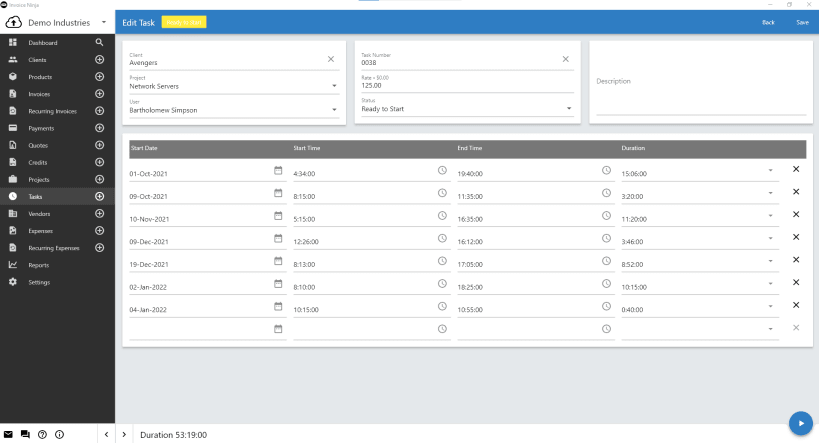819x443 pixels.
Task: Create new invoice via plus icon
Action: point(99,94)
